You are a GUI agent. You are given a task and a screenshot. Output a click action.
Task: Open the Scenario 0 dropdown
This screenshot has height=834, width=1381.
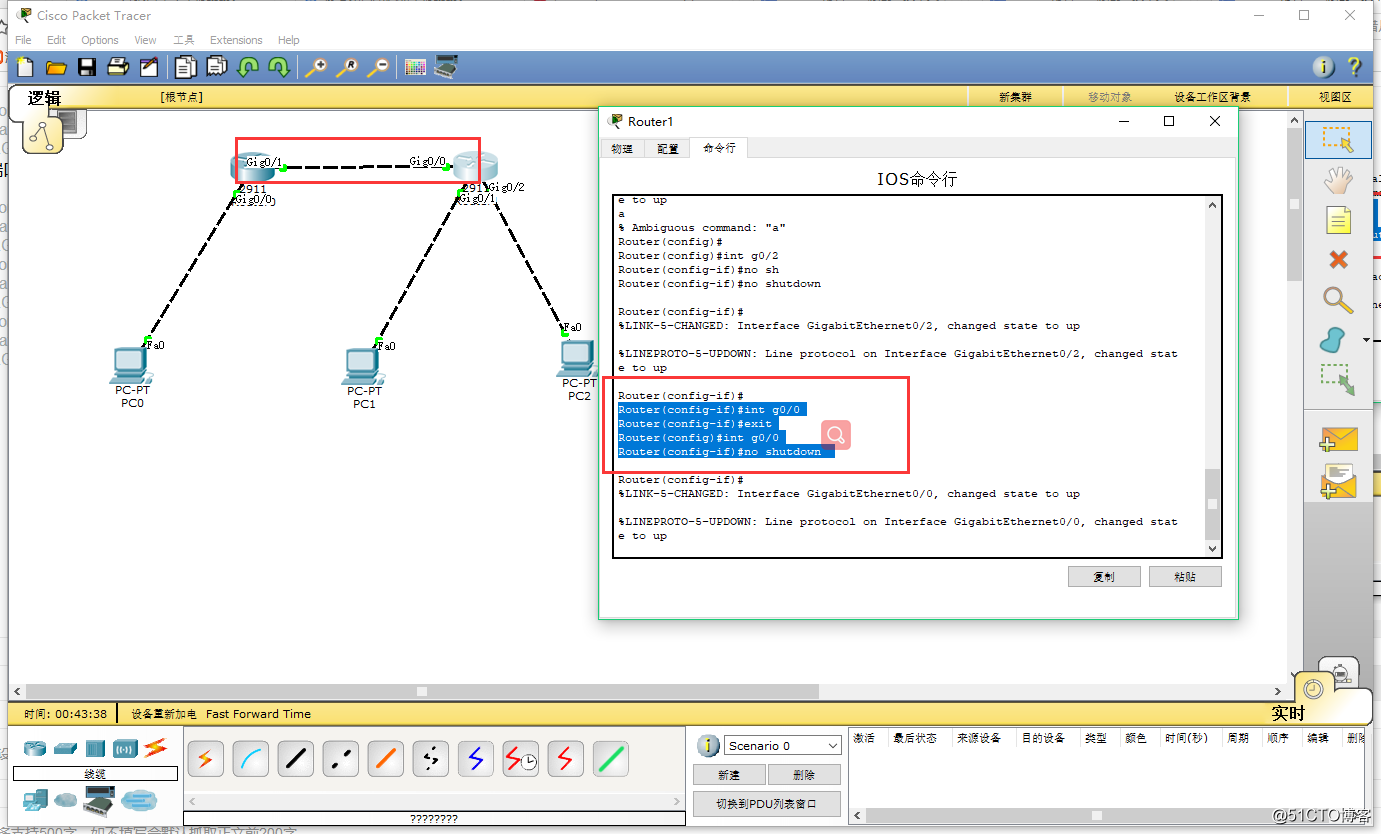(783, 745)
